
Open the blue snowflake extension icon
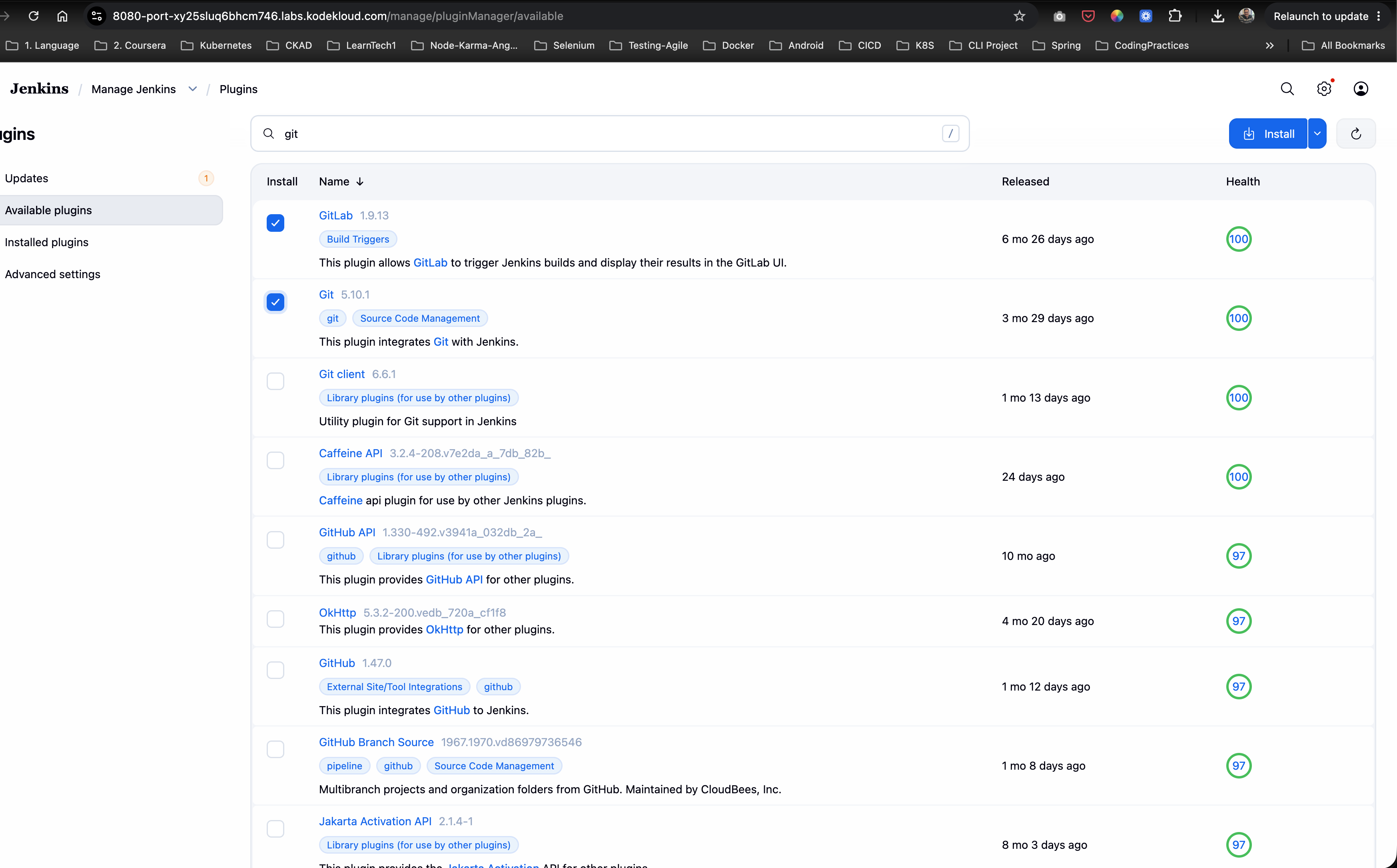(x=1146, y=16)
